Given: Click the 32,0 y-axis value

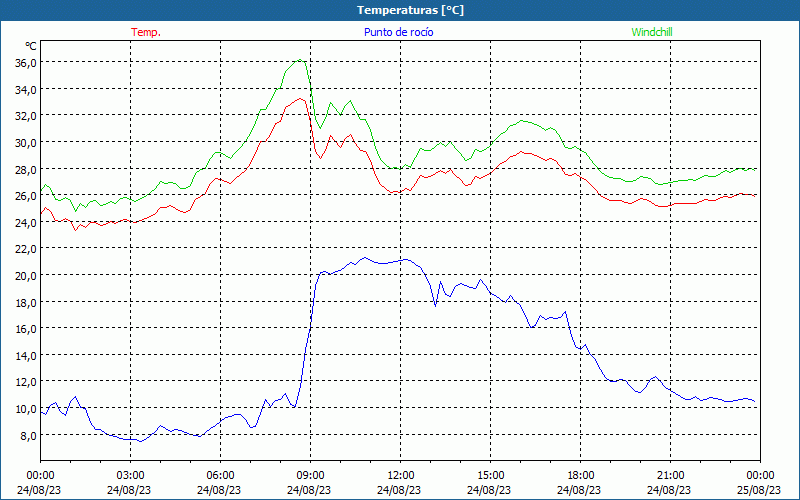Looking at the screenshot, I should (26, 116).
